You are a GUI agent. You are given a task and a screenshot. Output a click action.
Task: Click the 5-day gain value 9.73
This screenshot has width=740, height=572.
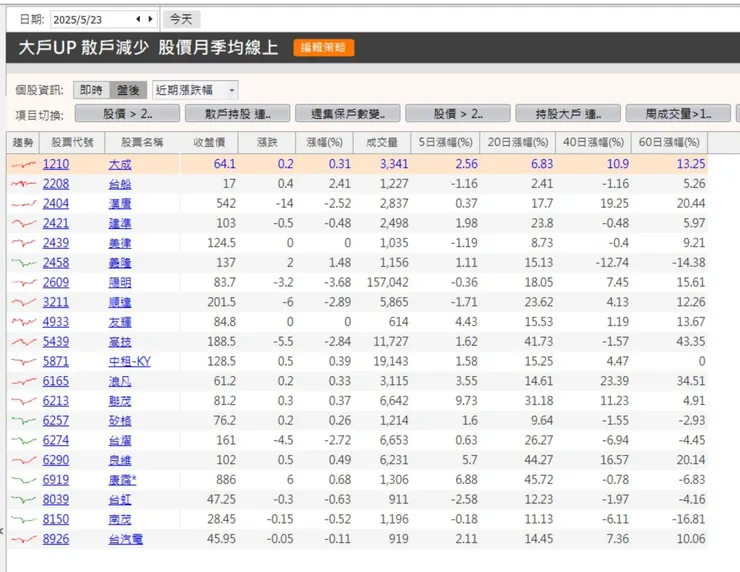[x=466, y=401]
